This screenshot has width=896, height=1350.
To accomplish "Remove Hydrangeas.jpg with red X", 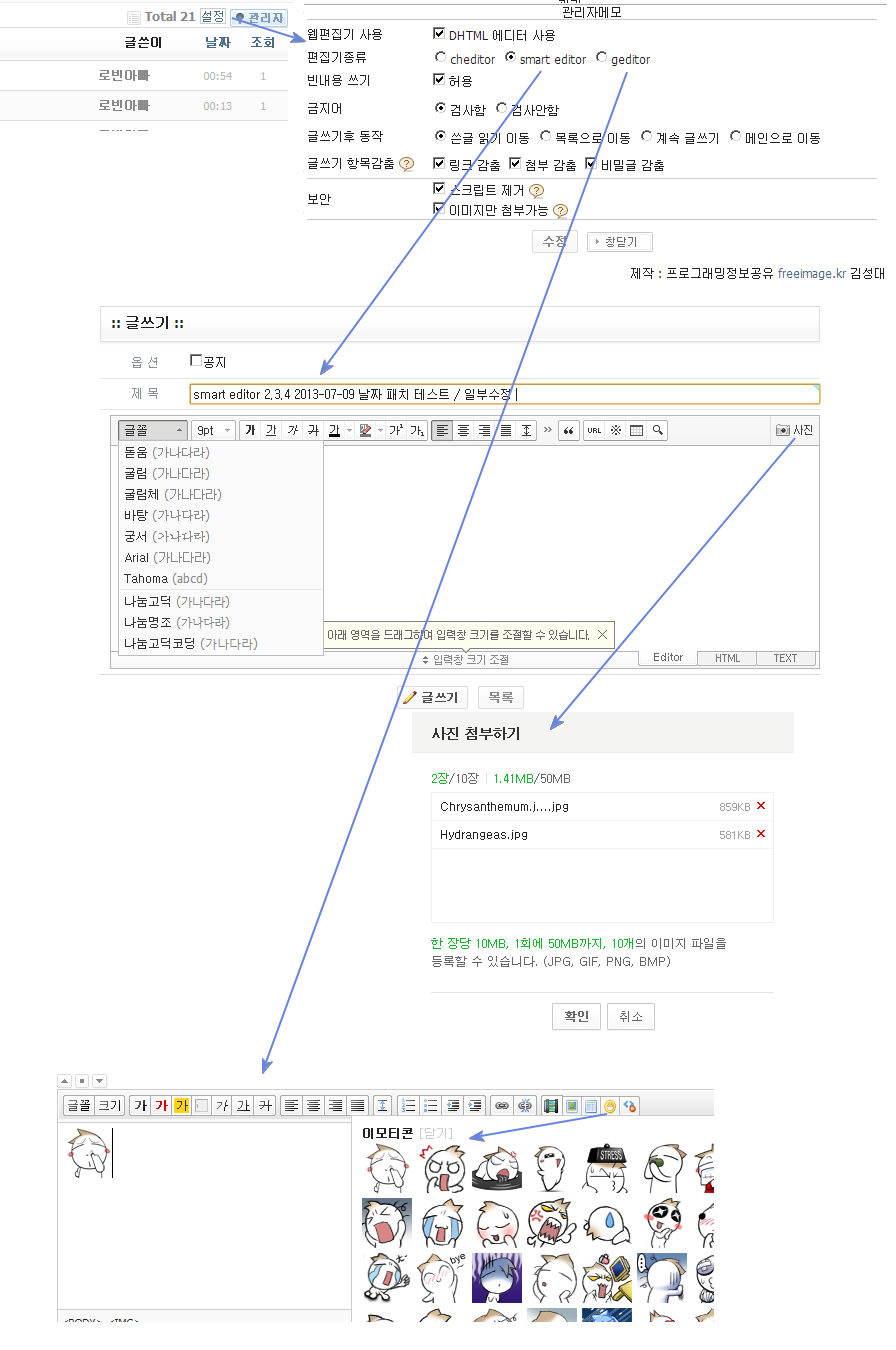I will pos(761,834).
